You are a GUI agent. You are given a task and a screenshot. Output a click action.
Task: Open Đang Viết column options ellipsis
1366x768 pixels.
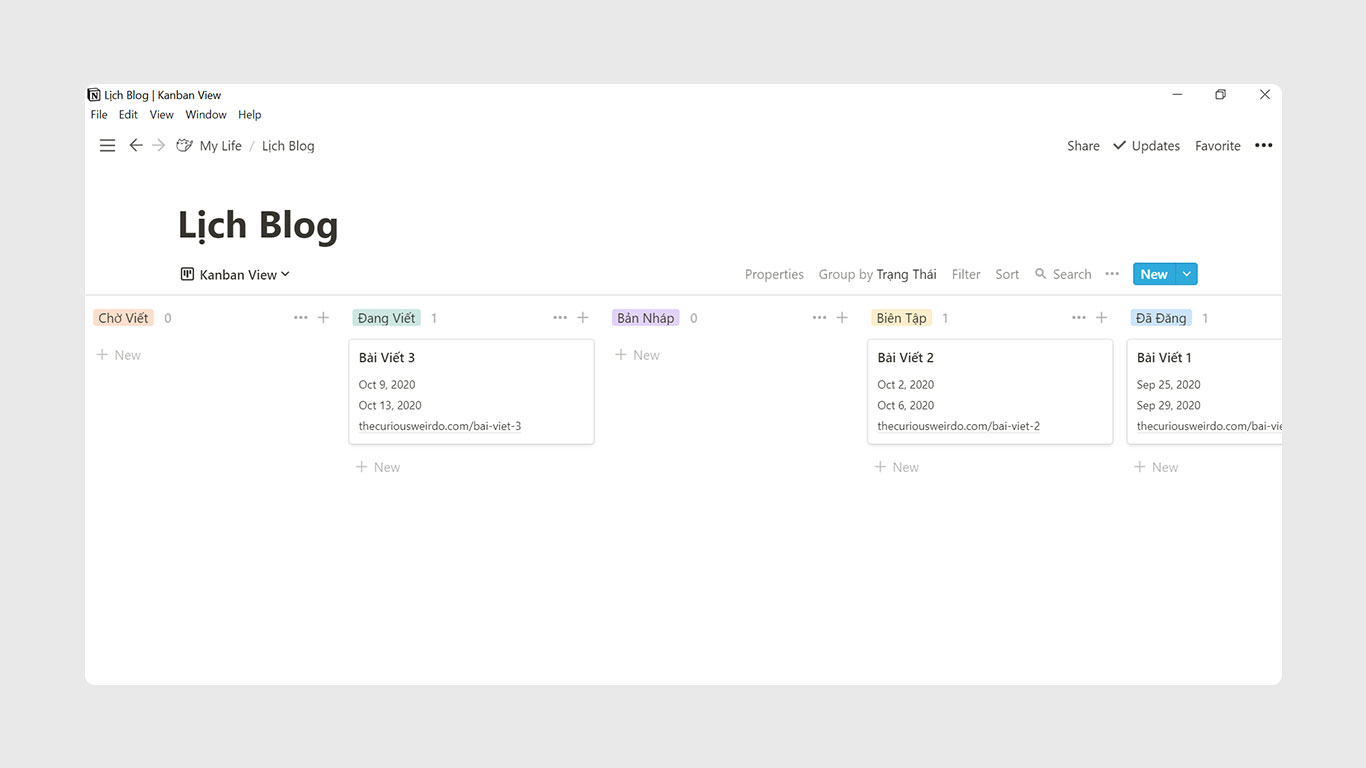pyautogui.click(x=560, y=318)
